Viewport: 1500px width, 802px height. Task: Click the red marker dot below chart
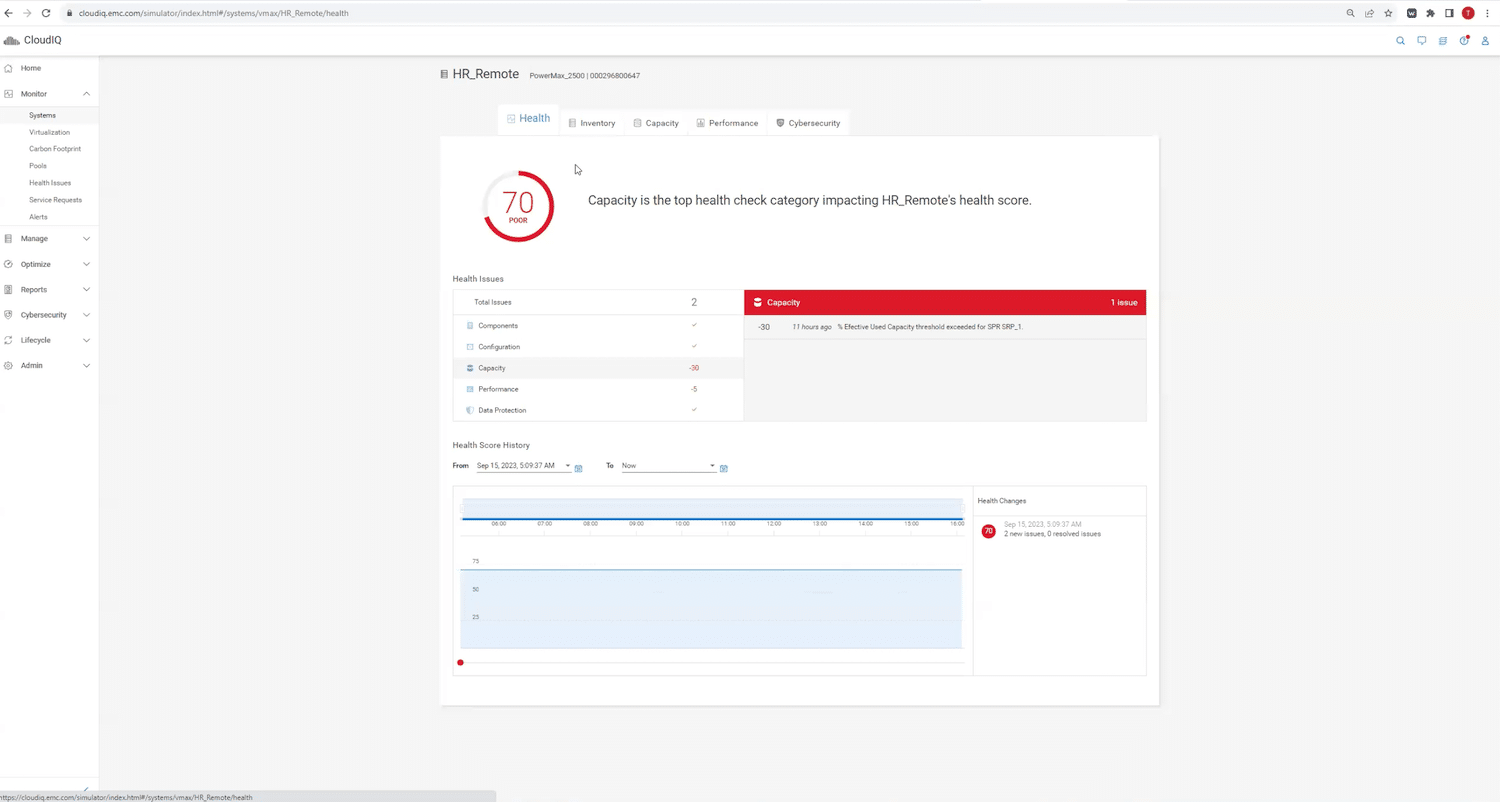(460, 663)
